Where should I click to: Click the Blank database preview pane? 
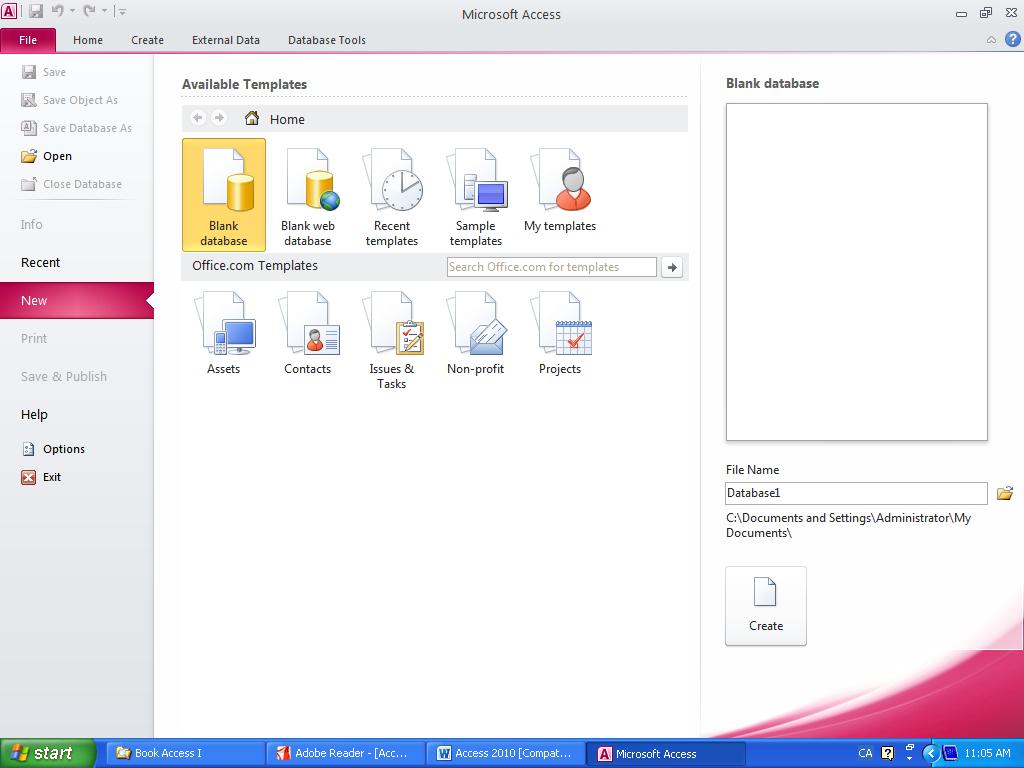[x=856, y=272]
